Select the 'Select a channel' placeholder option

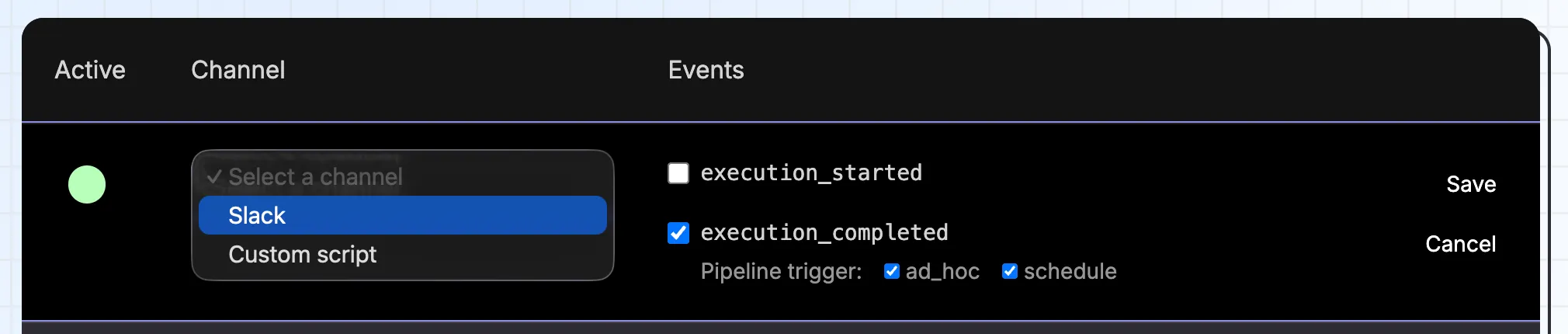[315, 177]
